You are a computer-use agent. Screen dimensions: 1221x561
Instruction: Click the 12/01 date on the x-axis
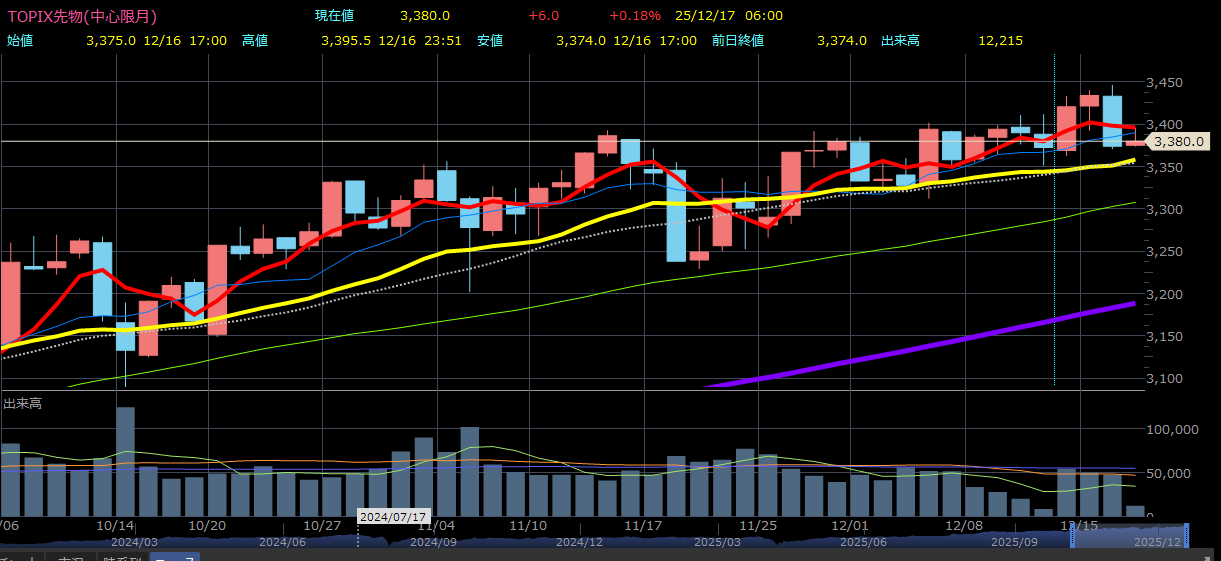click(x=848, y=525)
